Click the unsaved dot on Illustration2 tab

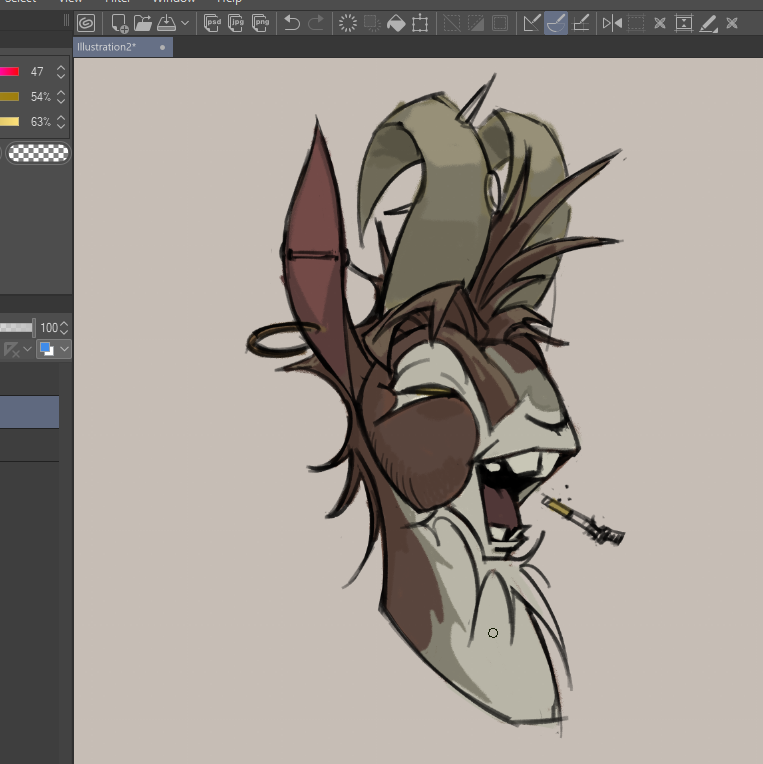click(162, 47)
